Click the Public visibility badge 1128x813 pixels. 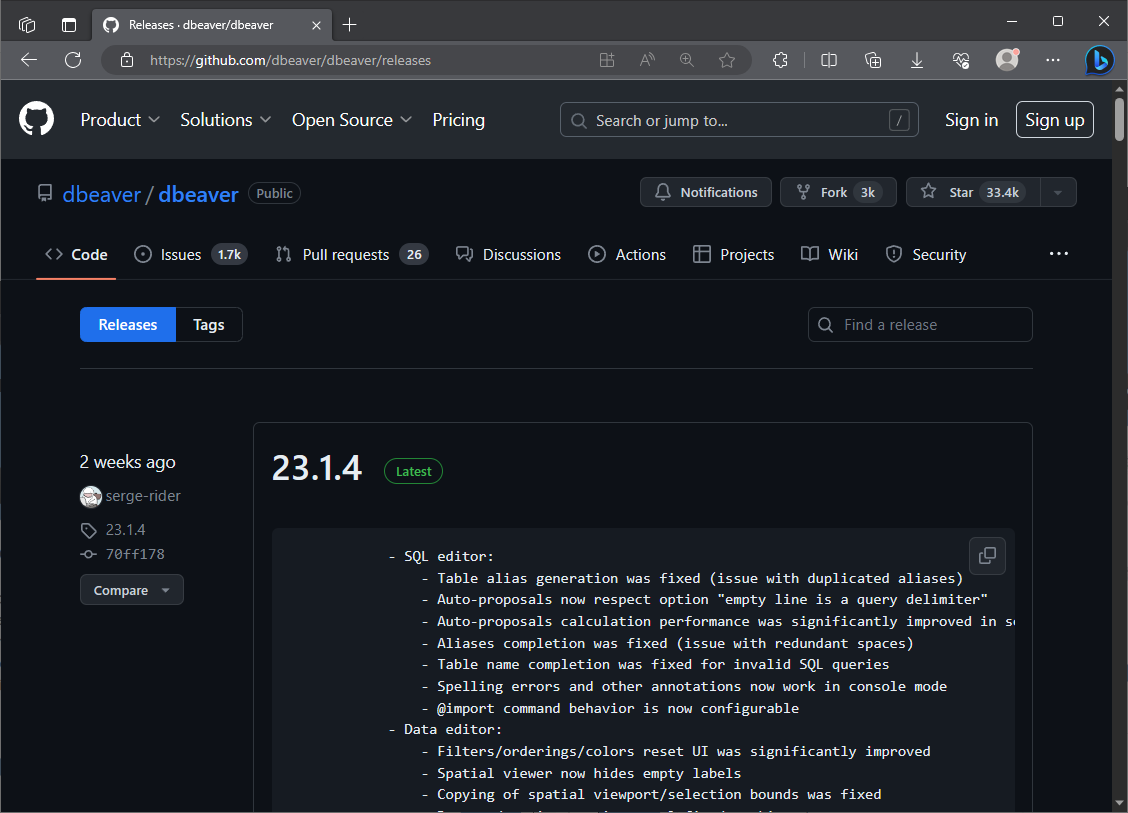[274, 194]
